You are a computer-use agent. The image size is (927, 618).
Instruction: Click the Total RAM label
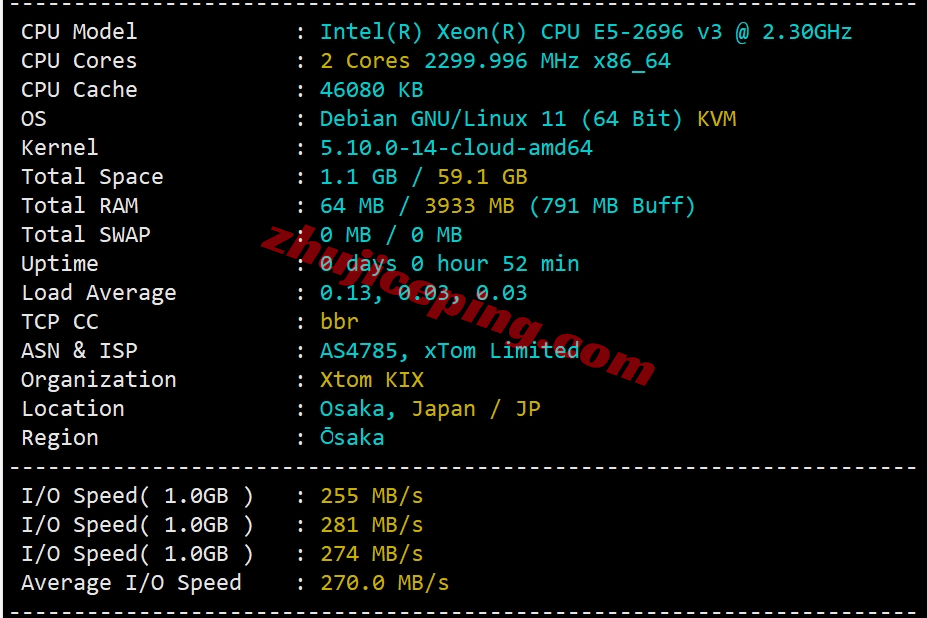coord(80,206)
